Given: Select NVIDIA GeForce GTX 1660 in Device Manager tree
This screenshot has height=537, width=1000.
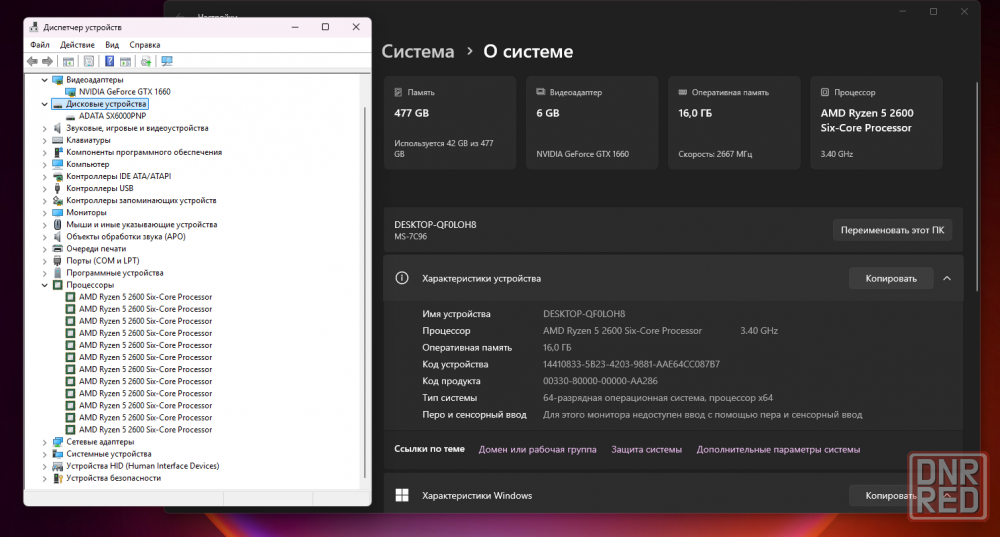Looking at the screenshot, I should coord(125,92).
